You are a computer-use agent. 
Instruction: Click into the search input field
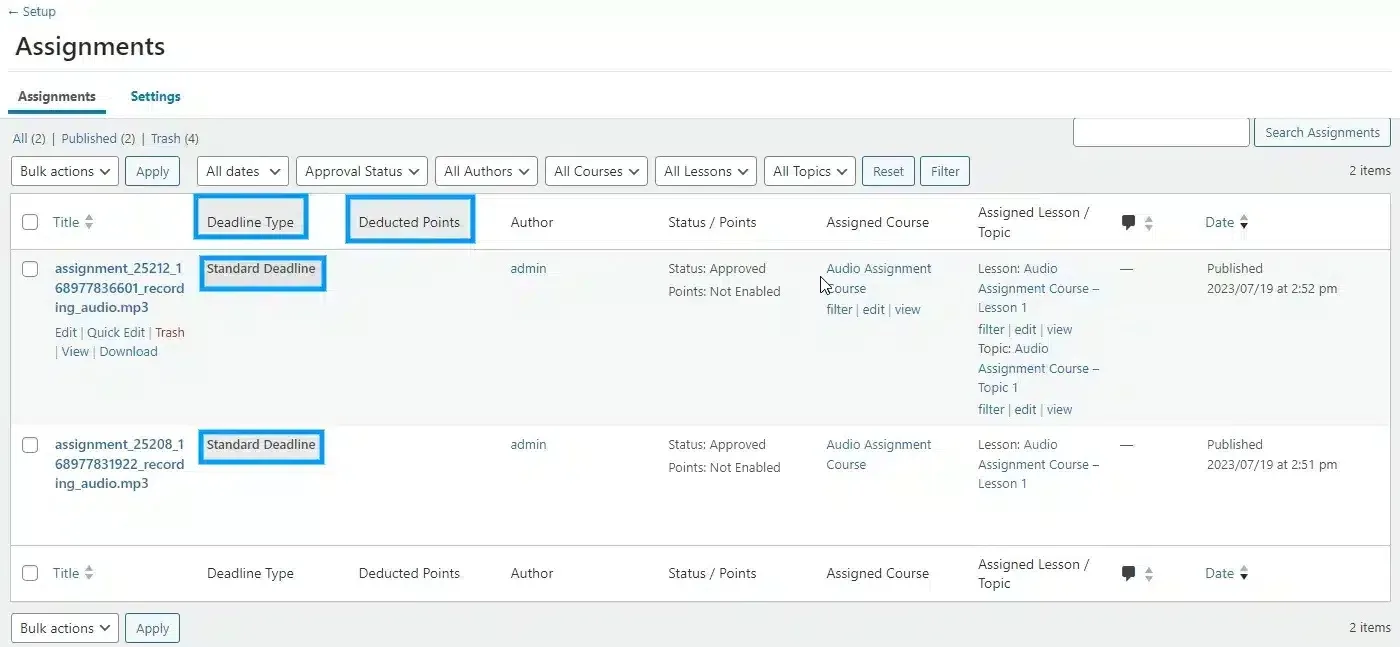(1160, 131)
